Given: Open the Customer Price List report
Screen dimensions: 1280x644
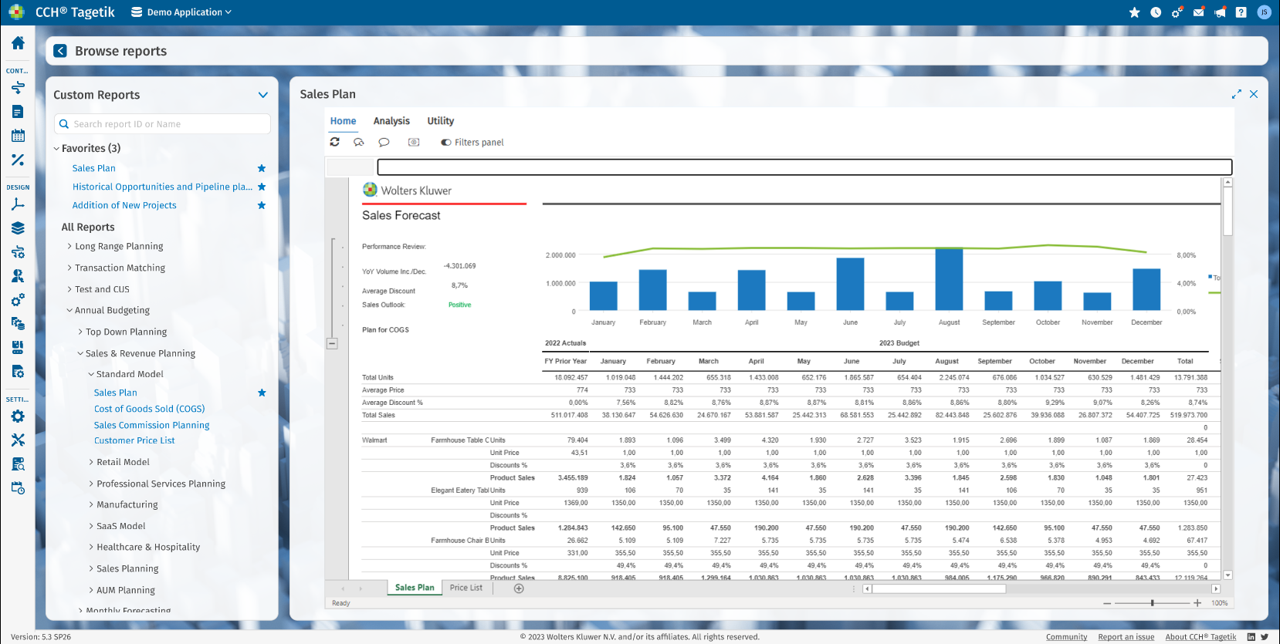Looking at the screenshot, I should pyautogui.click(x=134, y=441).
